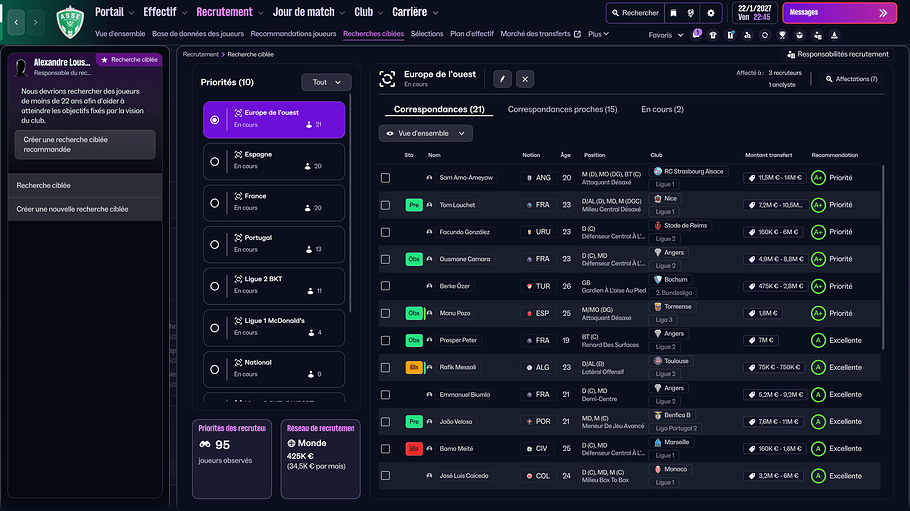Click the shirt icon in shortcuts bar

point(713,34)
